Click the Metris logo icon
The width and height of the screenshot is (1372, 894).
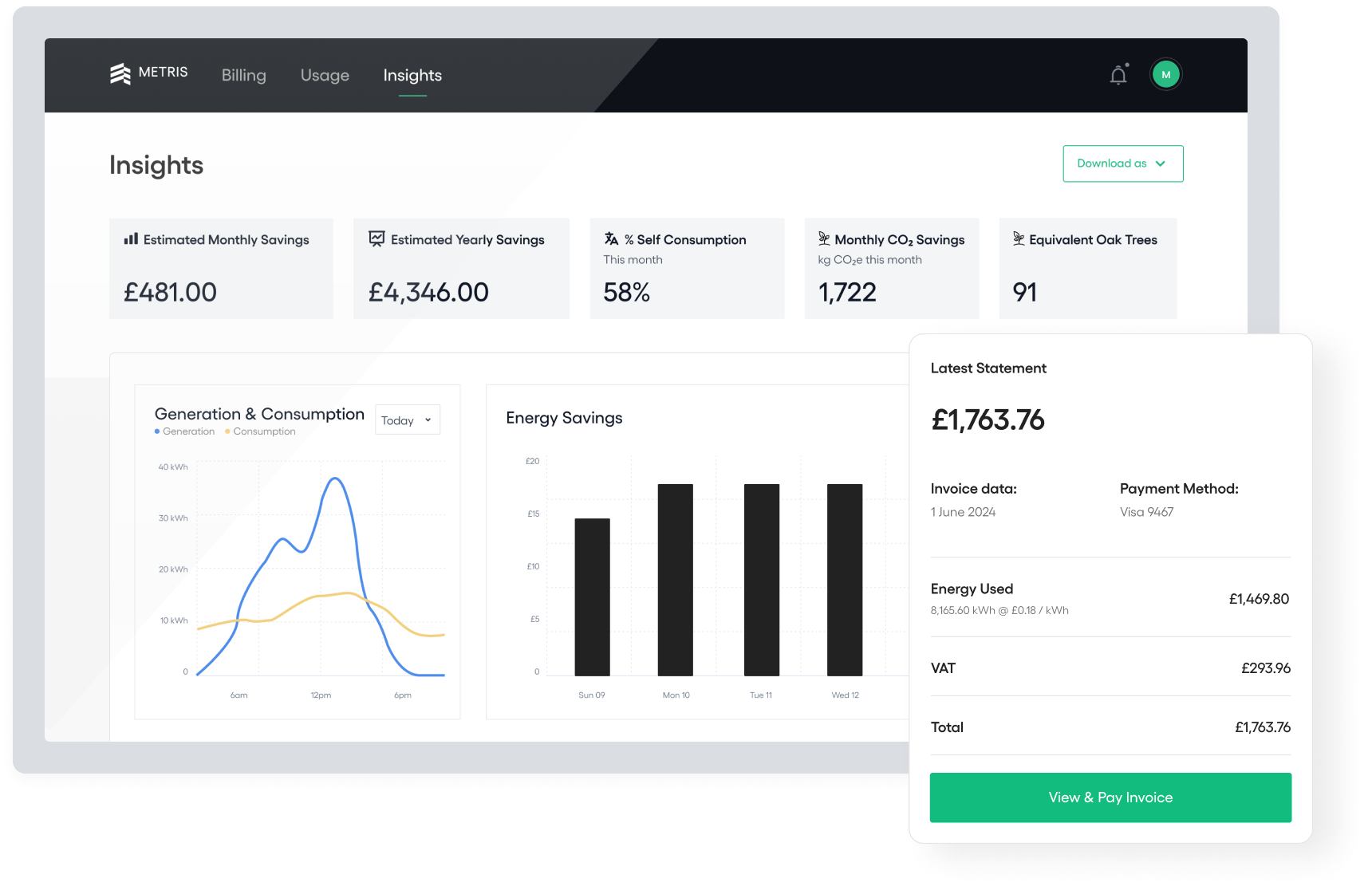click(x=120, y=74)
